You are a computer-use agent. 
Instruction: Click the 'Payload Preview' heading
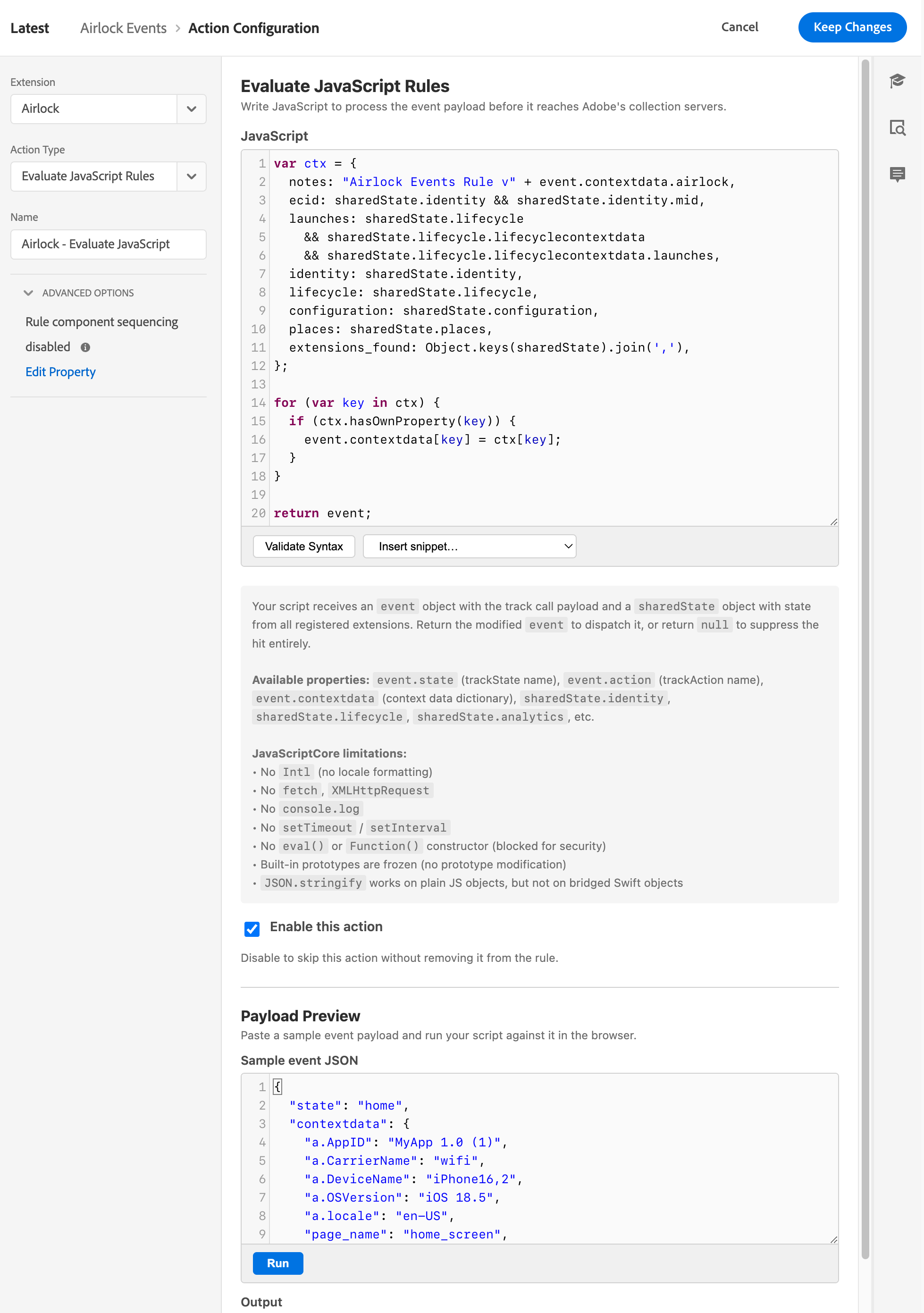tap(300, 1016)
